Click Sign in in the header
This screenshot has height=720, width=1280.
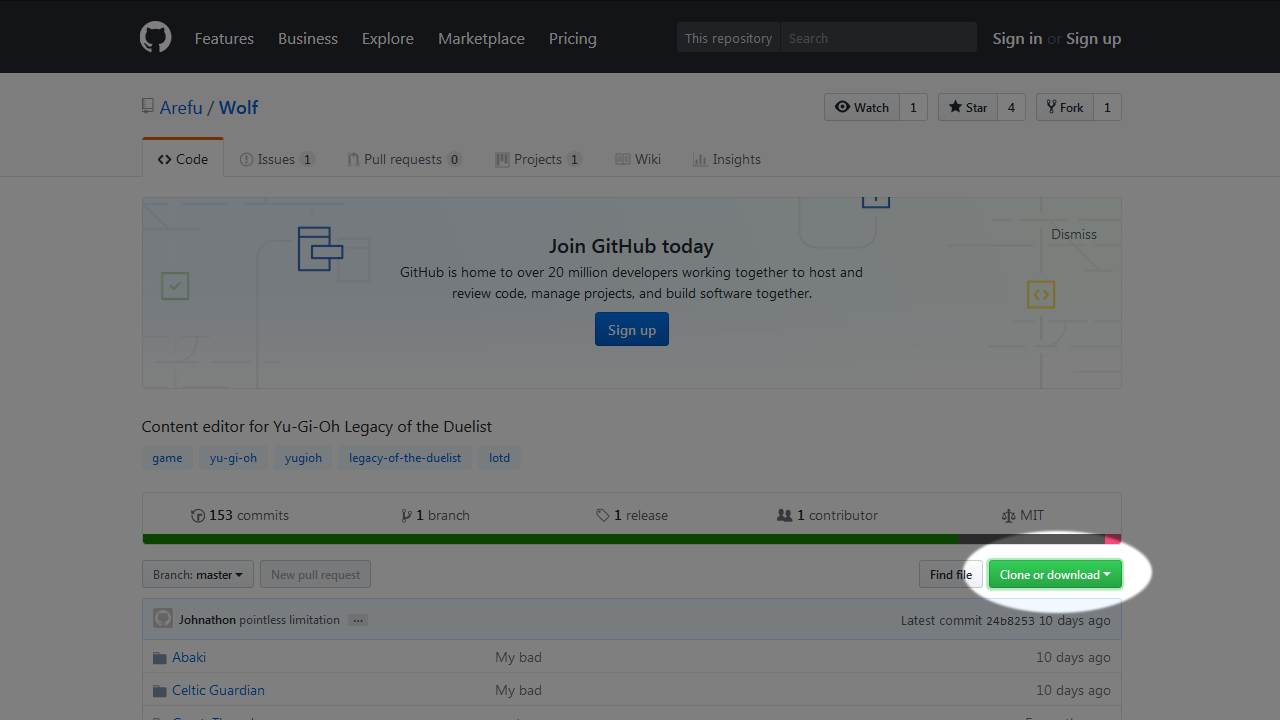tap(1017, 38)
